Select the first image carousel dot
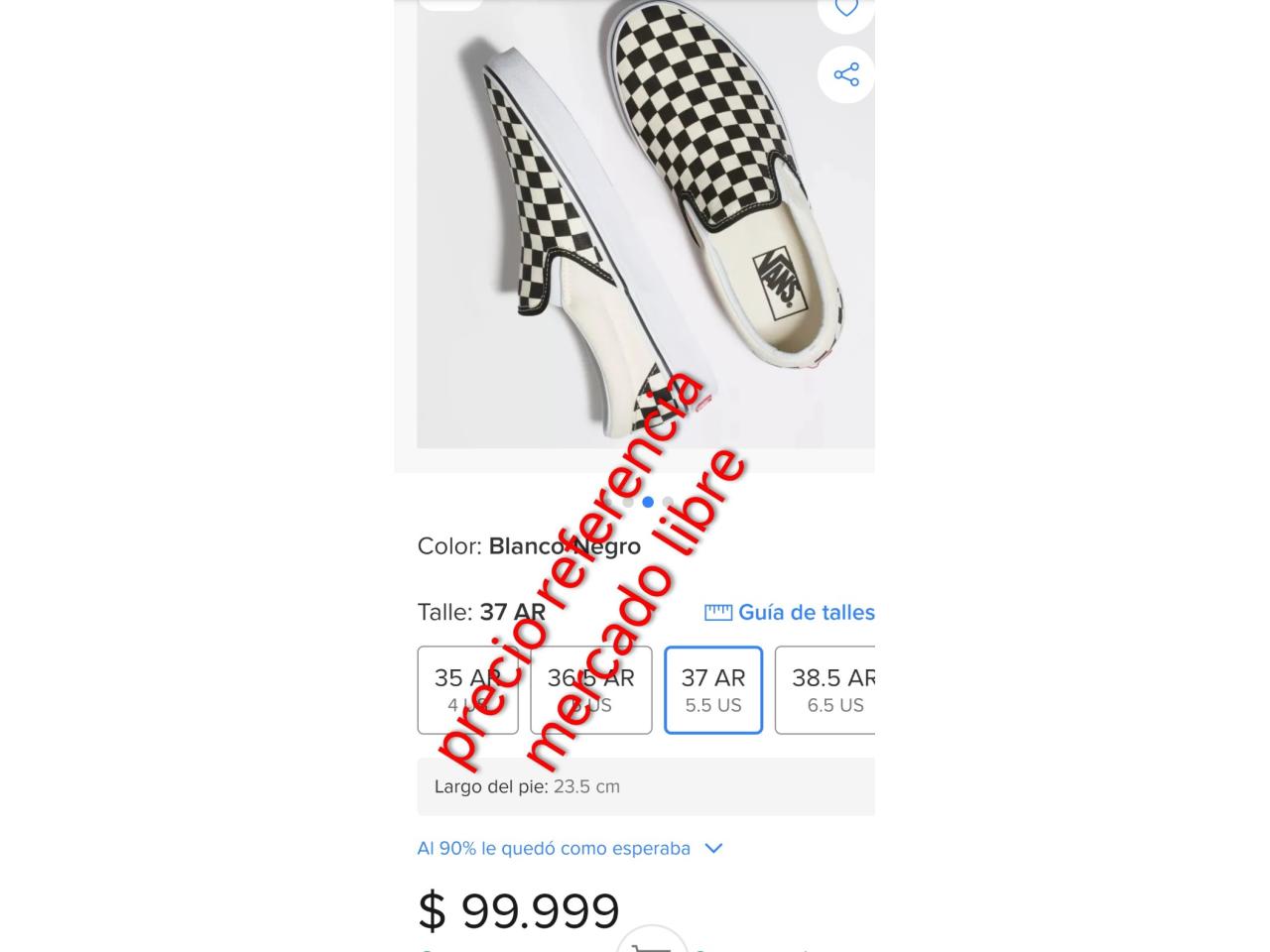 pyautogui.click(x=628, y=502)
